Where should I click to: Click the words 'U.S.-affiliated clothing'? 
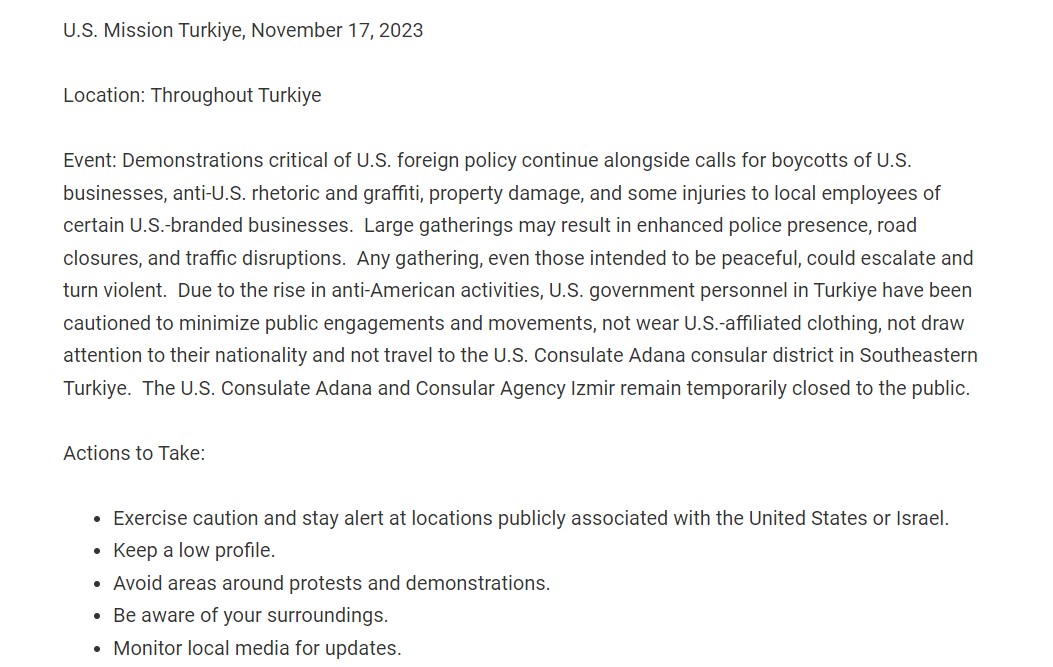(782, 323)
